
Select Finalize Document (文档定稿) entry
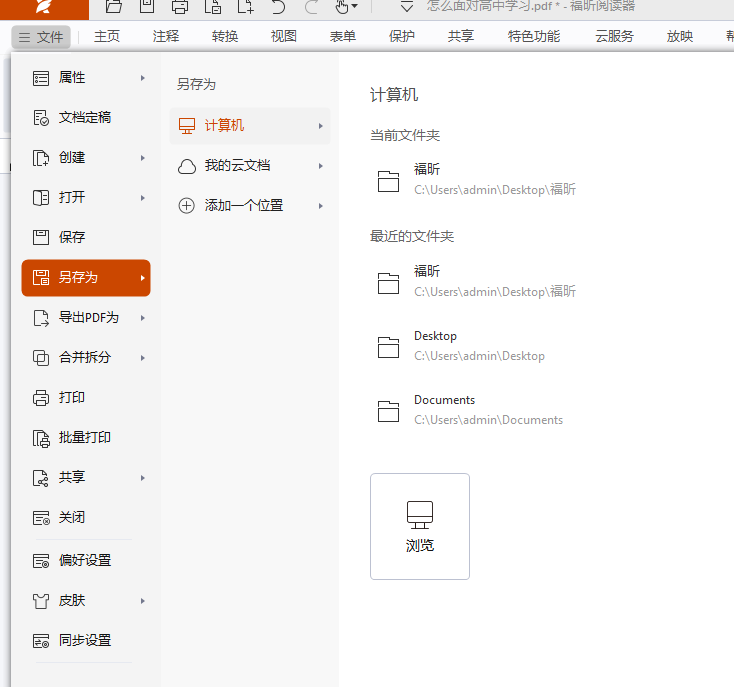tap(84, 117)
